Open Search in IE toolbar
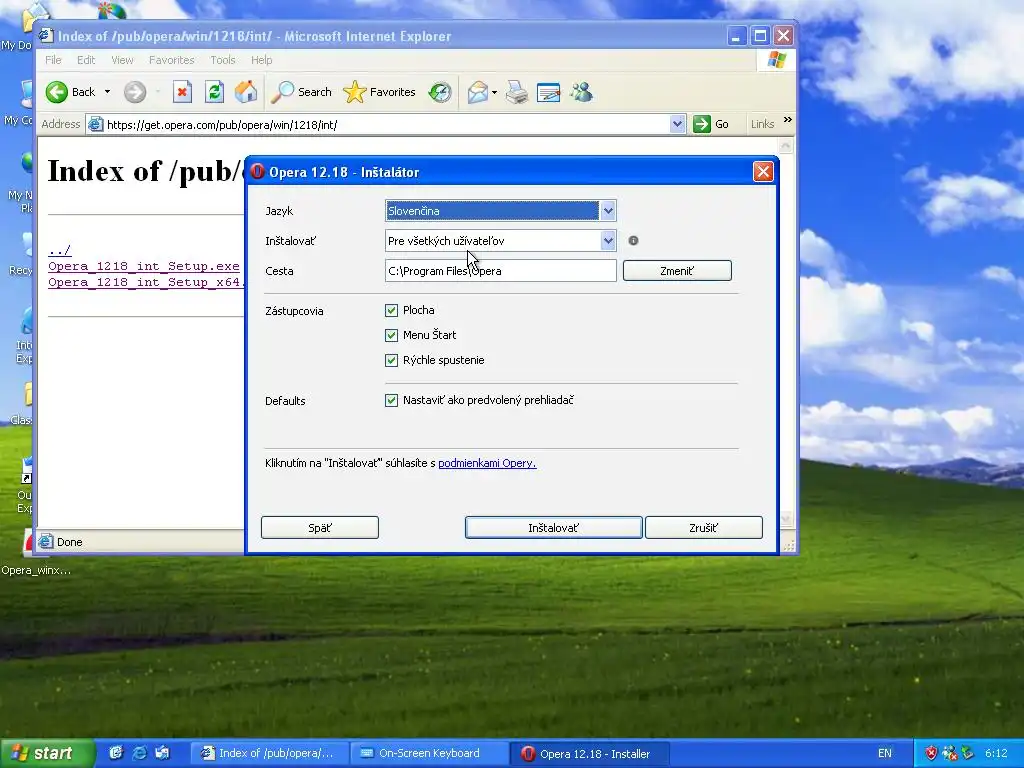 click(x=301, y=92)
